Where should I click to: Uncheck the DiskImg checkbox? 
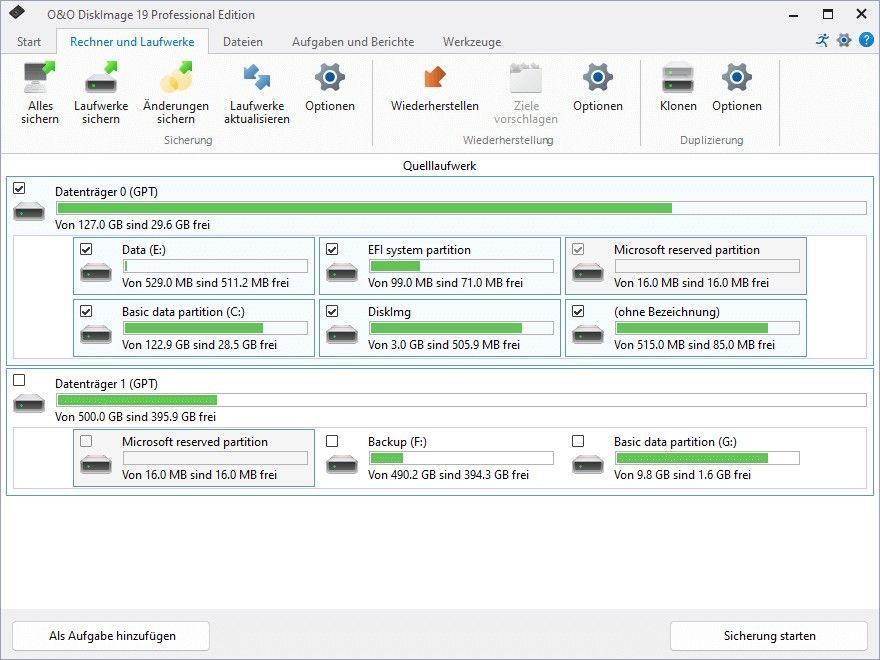[x=332, y=311]
